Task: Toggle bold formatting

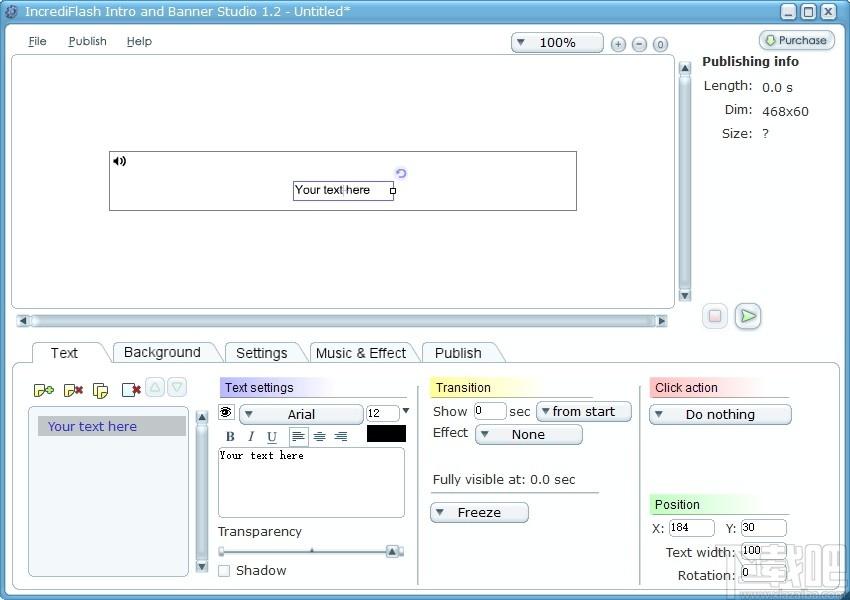Action: coord(230,436)
